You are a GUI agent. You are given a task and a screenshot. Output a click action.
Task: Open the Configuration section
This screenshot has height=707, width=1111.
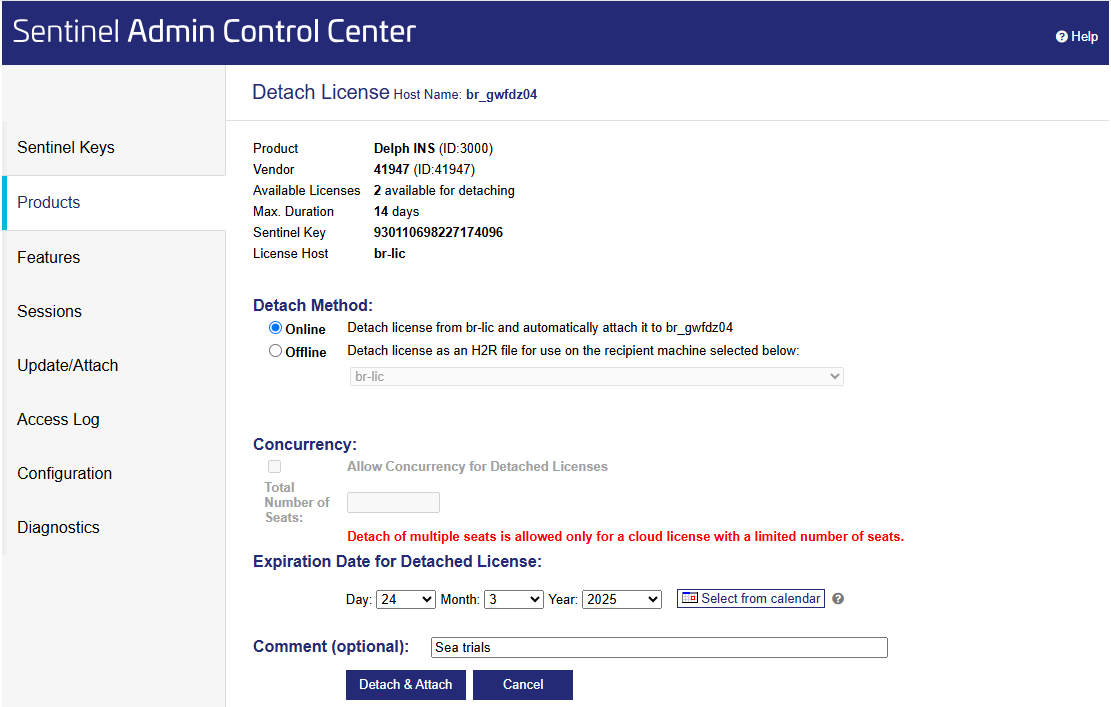tap(65, 474)
